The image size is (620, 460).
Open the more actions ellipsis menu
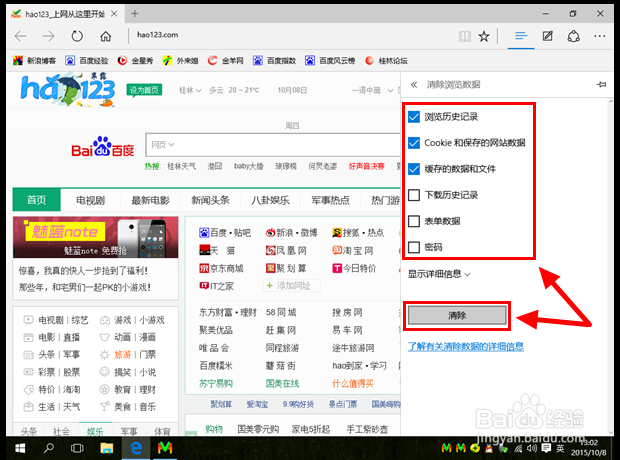tap(599, 36)
